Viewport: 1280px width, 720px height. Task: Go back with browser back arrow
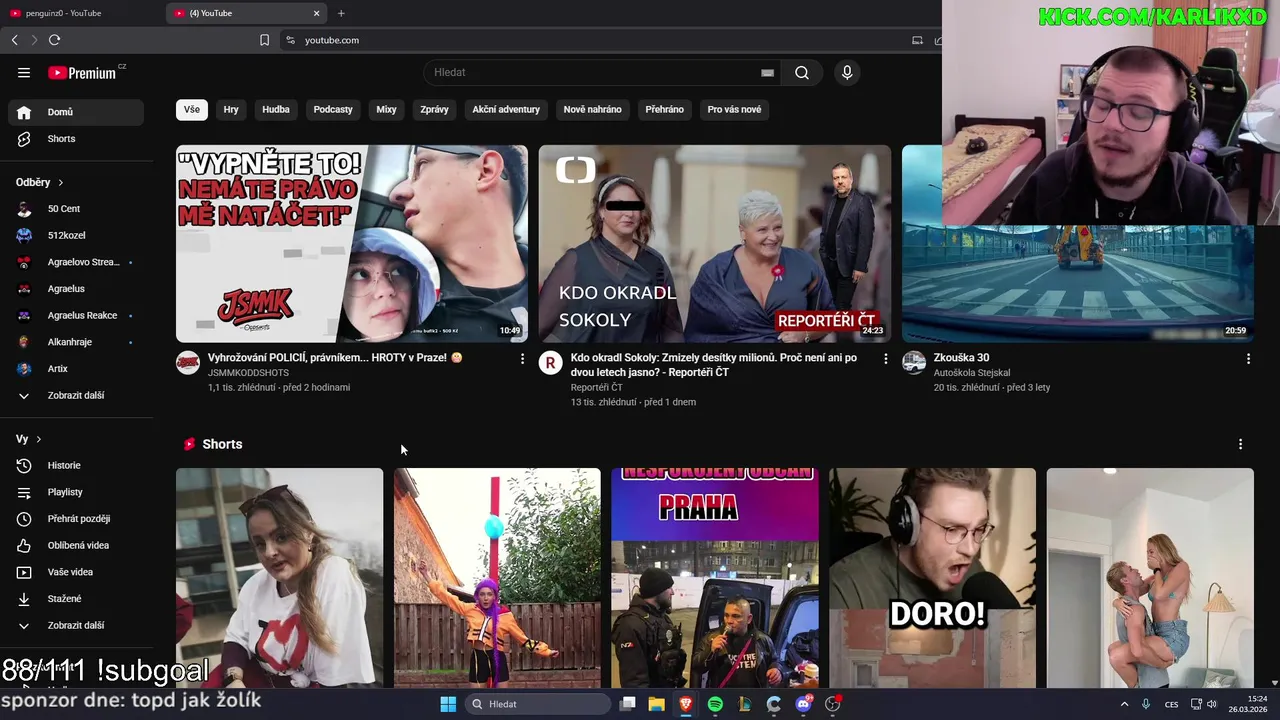pyautogui.click(x=14, y=40)
